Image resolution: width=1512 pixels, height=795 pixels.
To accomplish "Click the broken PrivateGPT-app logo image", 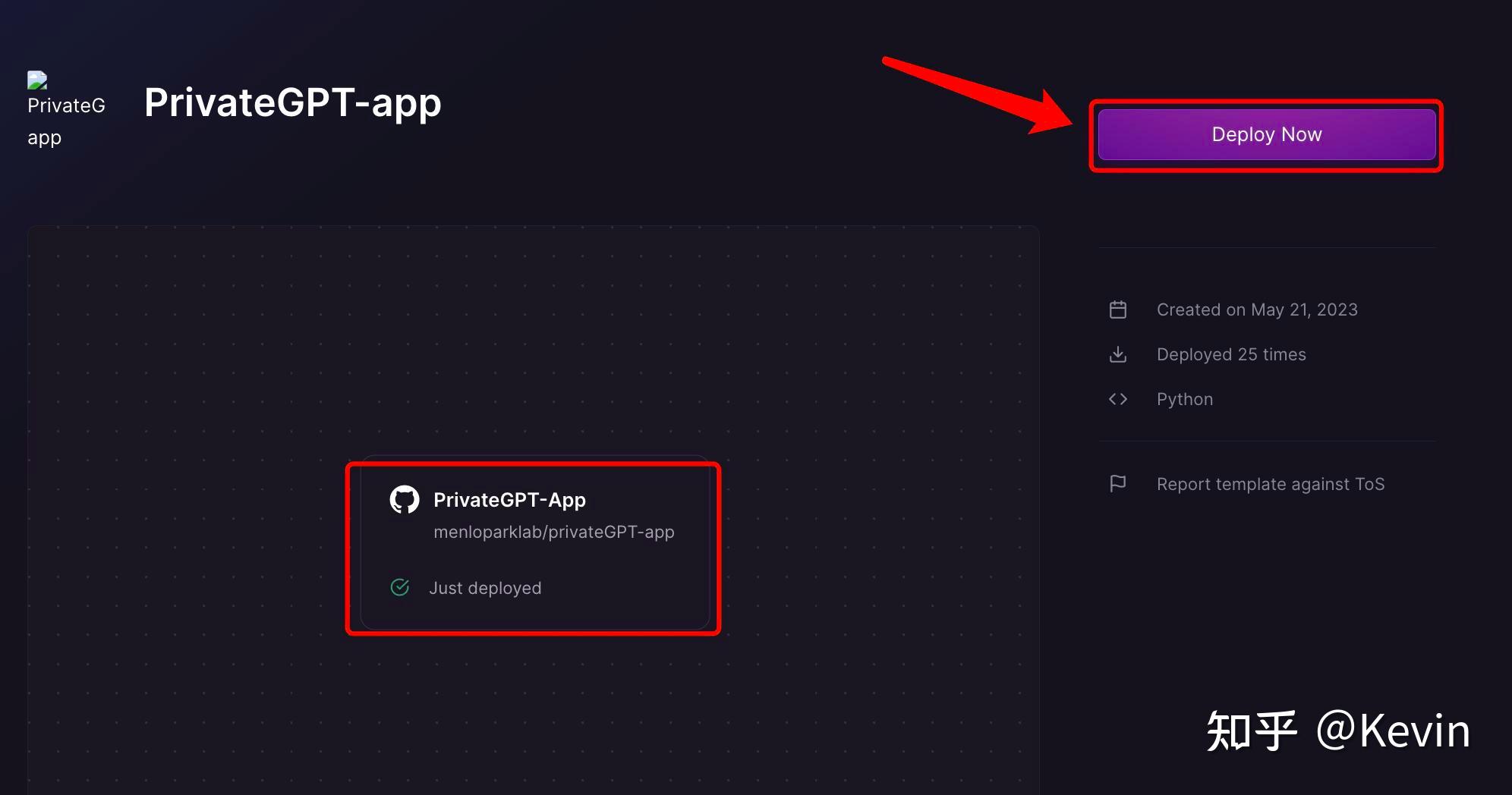I will (x=37, y=80).
